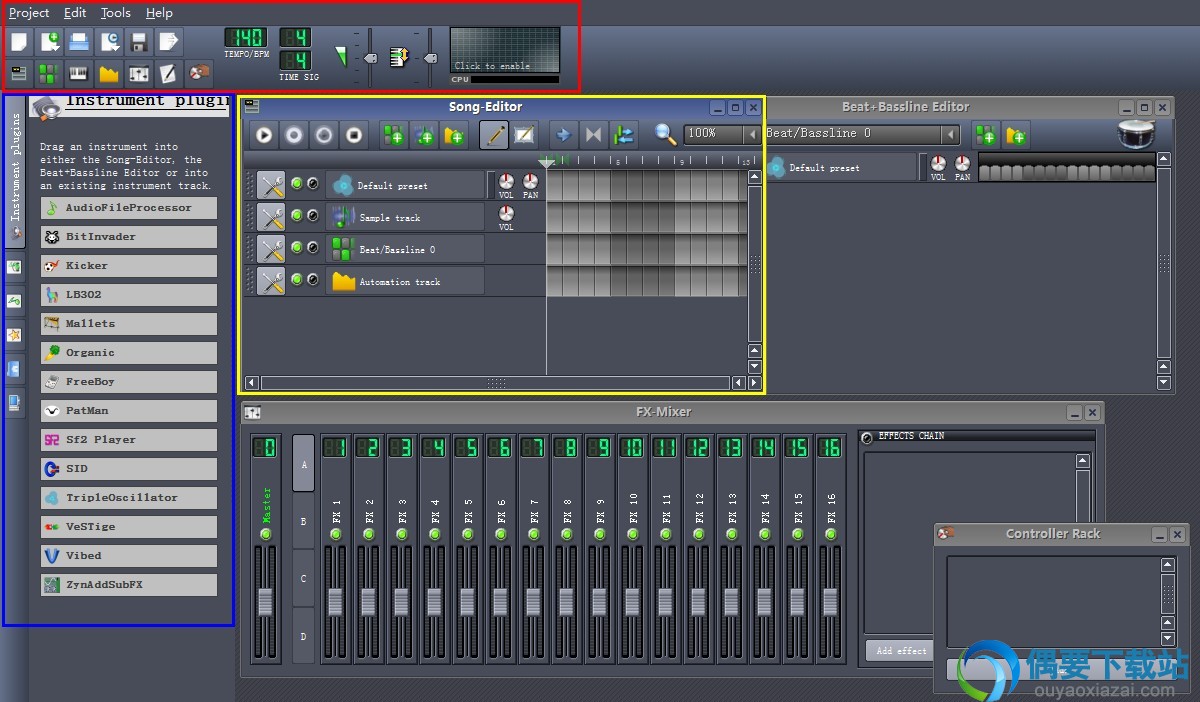Image resolution: width=1200 pixels, height=702 pixels.
Task: Click the master pitch slider handle
Action: [x=430, y=58]
